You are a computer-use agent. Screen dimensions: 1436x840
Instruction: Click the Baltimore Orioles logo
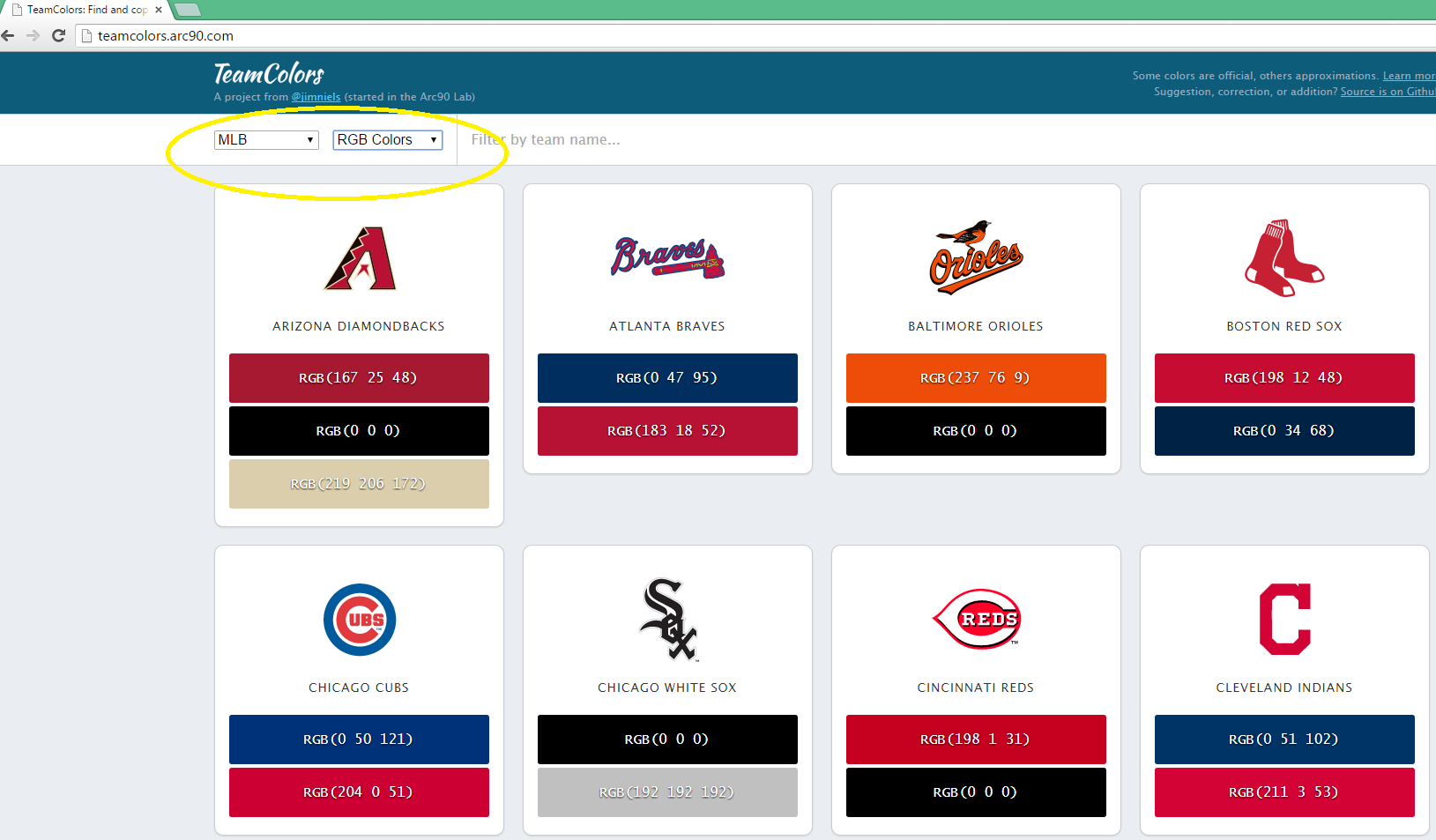tap(976, 257)
